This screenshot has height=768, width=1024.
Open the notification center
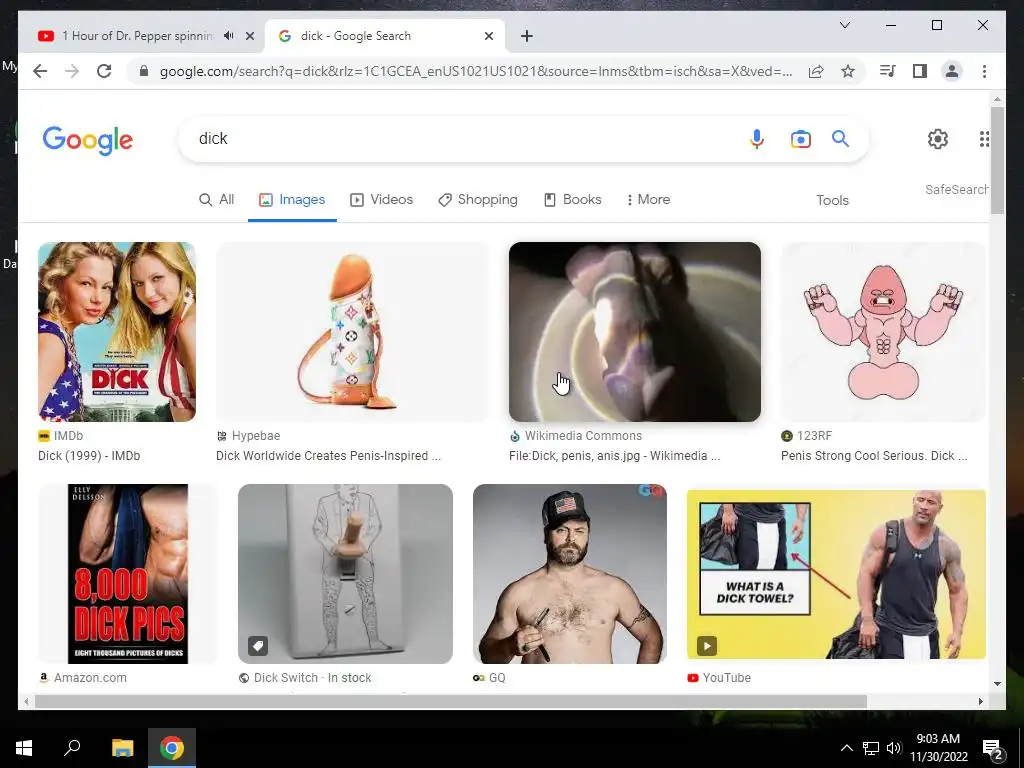pyautogui.click(x=993, y=750)
